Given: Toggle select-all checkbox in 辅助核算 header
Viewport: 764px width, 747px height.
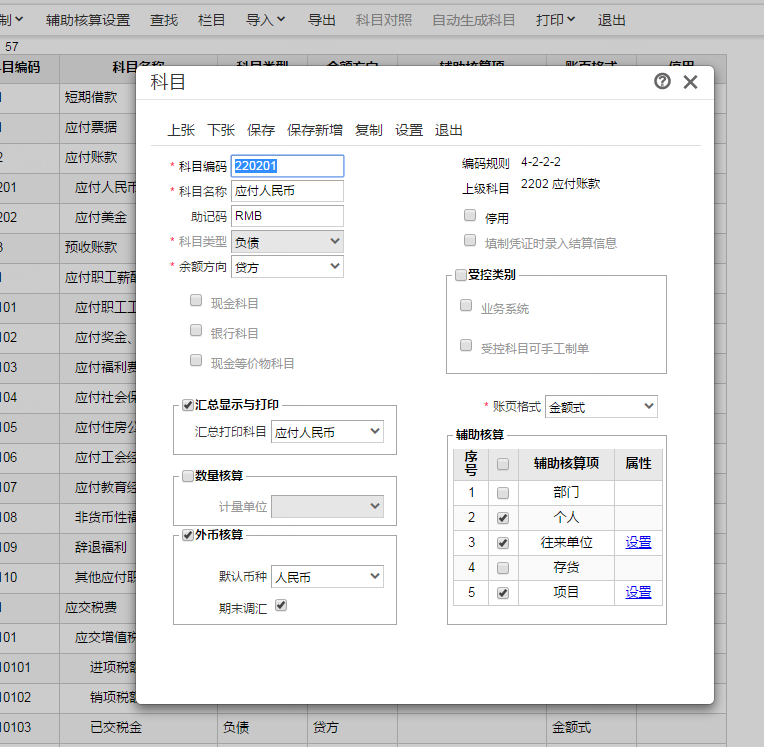Looking at the screenshot, I should click(x=503, y=464).
